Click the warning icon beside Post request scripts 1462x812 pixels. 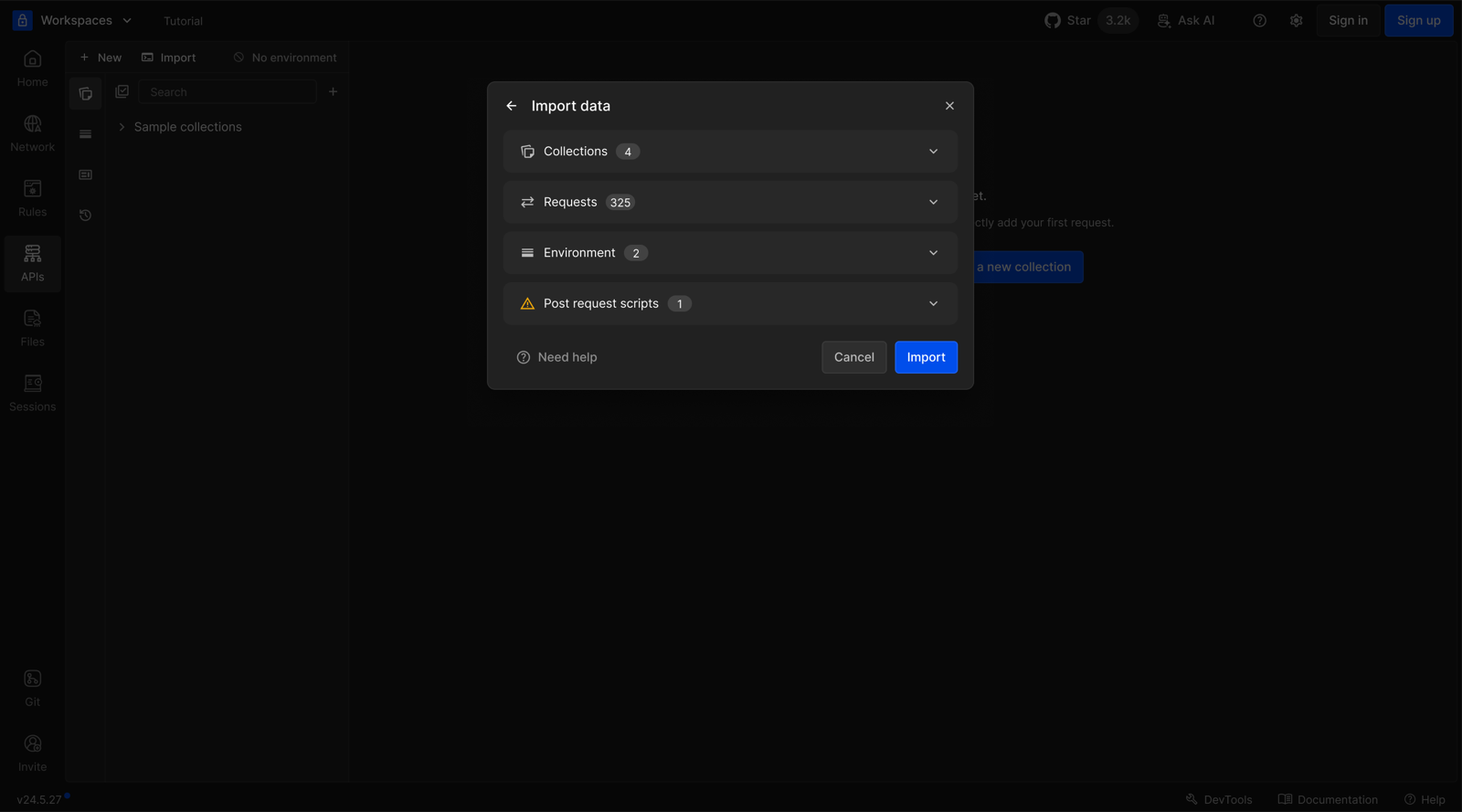(x=527, y=303)
